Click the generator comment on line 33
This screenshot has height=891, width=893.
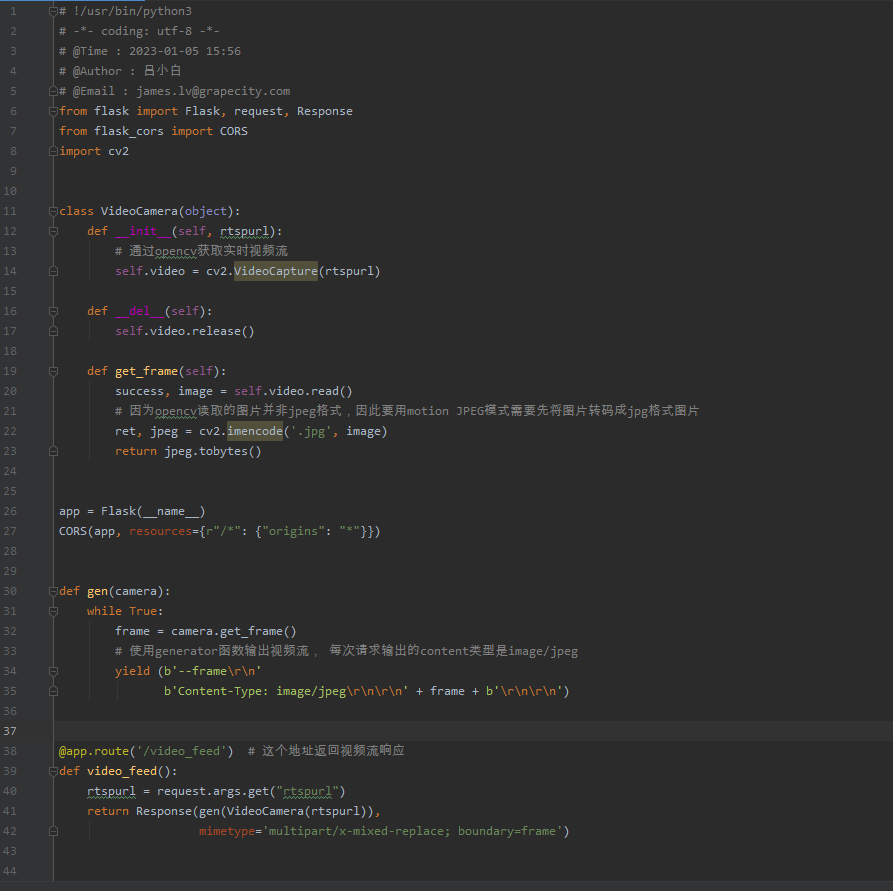pos(346,651)
